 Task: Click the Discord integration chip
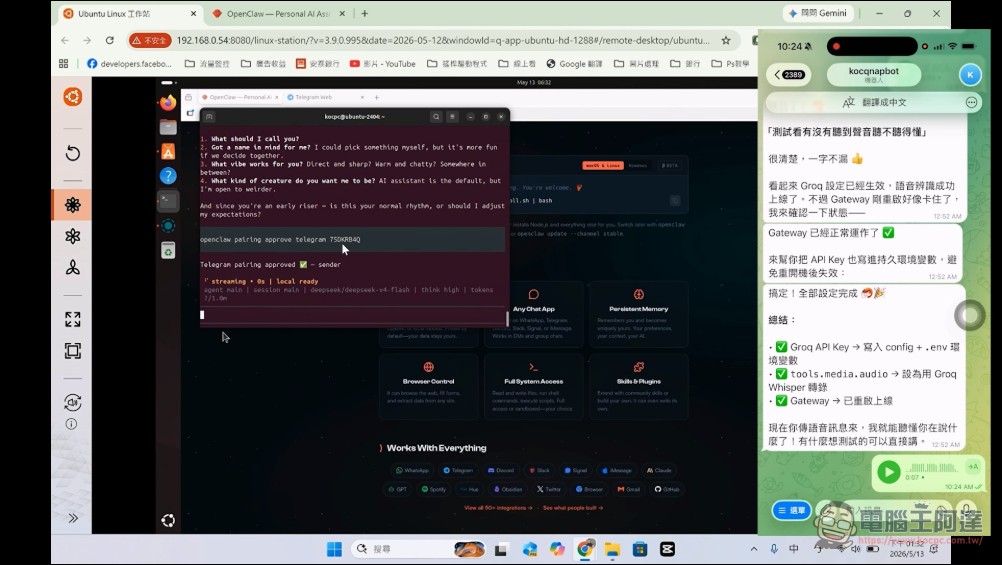pos(501,470)
